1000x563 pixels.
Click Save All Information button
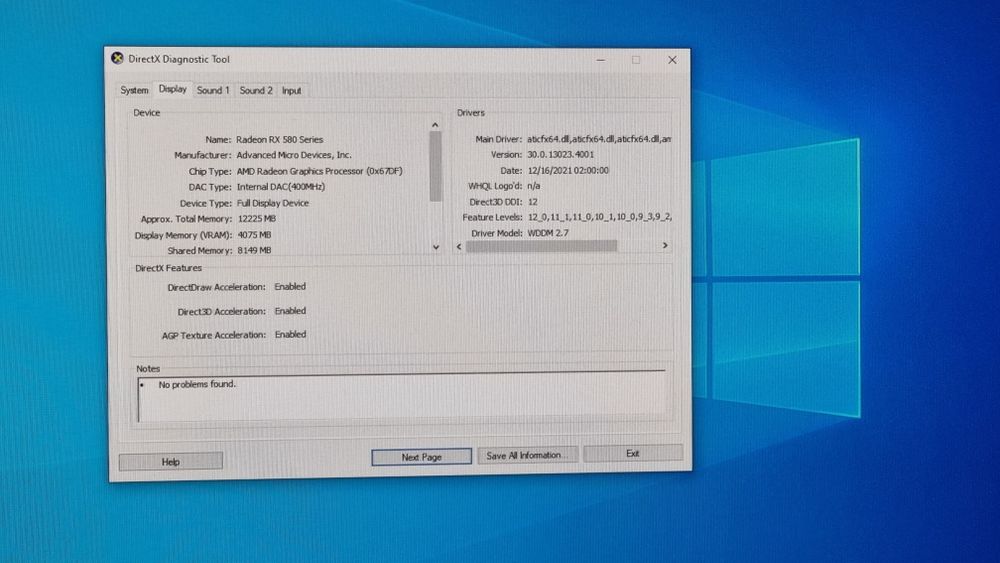click(x=527, y=455)
